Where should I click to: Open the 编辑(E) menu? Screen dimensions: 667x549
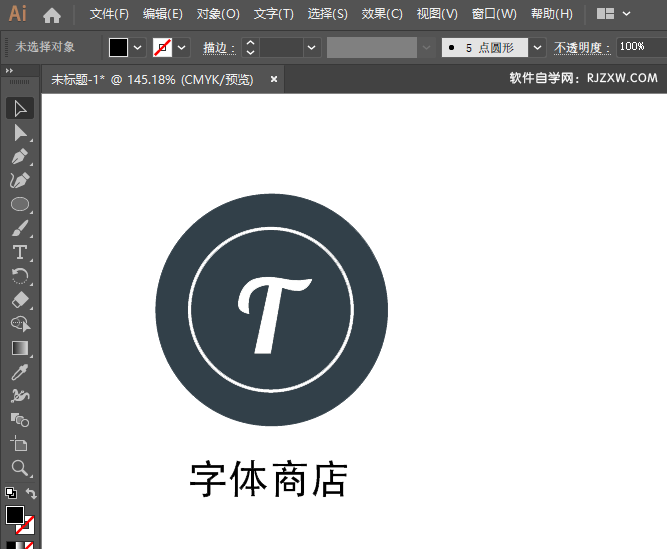click(x=163, y=14)
